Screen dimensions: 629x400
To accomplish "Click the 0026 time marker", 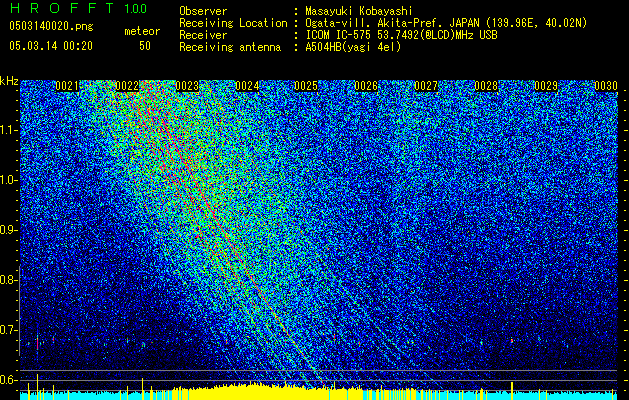I will (366, 86).
